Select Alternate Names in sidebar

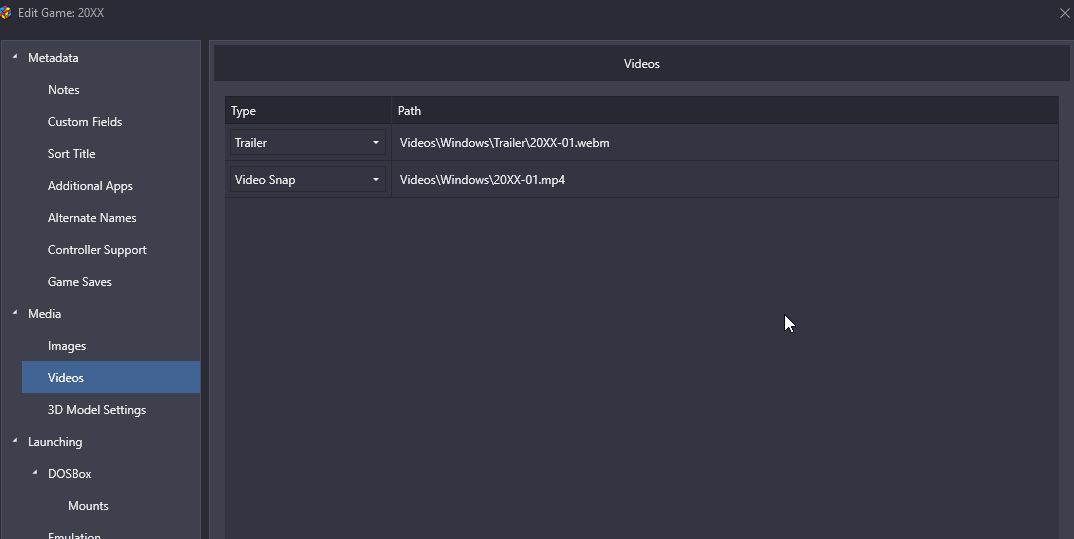(92, 218)
